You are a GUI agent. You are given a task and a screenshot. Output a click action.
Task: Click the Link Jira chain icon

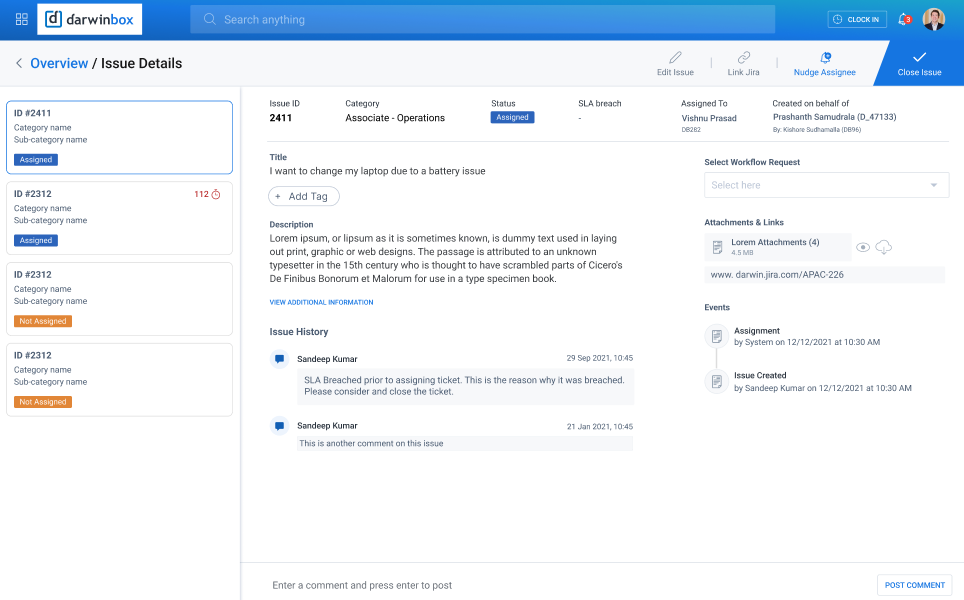744,58
